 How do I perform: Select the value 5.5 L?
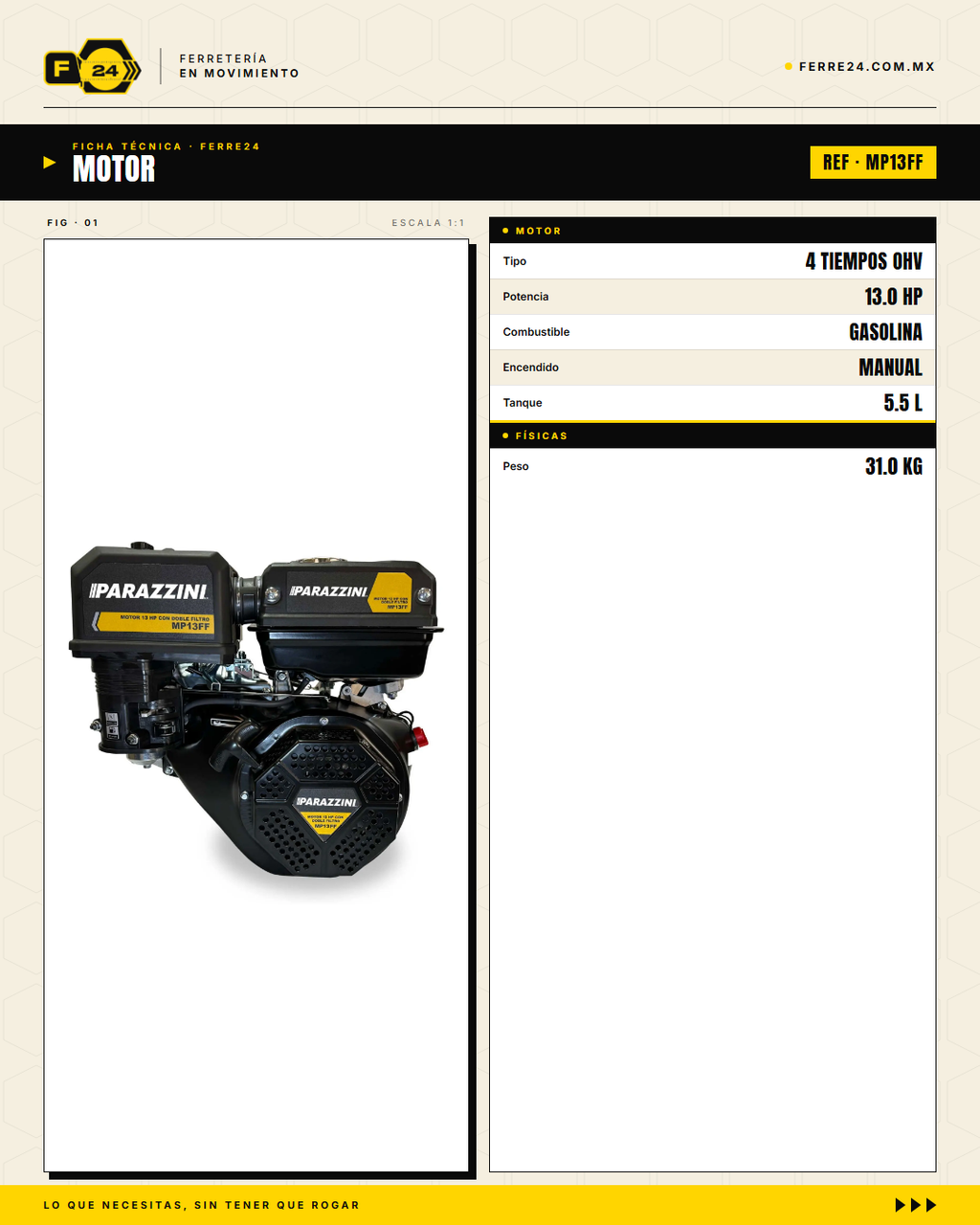(x=902, y=403)
